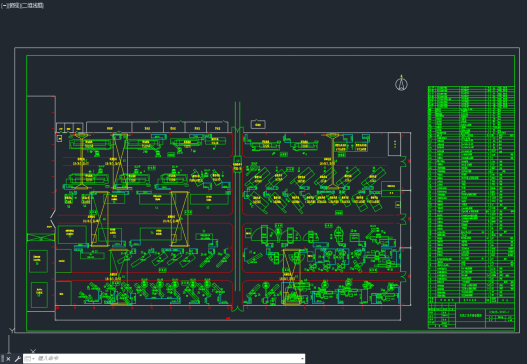527x364 pixels.
Task: Expand command history with the up arrow
Action: [302, 359]
